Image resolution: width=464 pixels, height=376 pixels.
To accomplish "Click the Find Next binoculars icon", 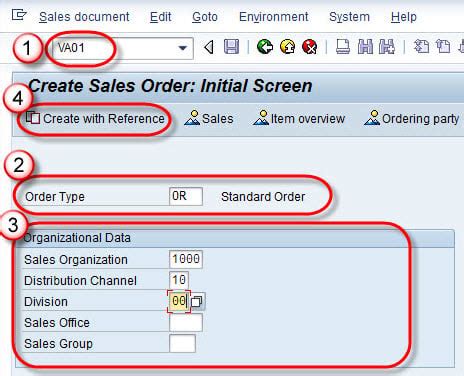I will (387, 47).
